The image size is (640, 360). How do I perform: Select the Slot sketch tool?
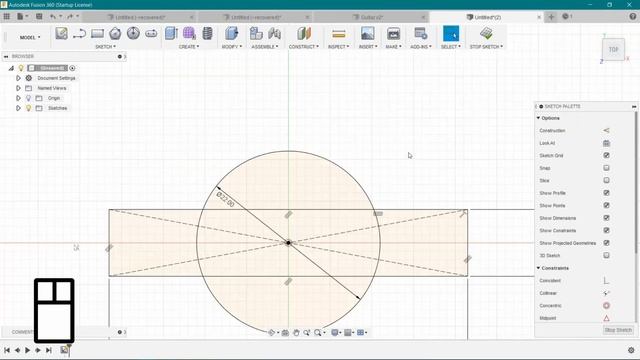pyautogui.click(x=151, y=33)
